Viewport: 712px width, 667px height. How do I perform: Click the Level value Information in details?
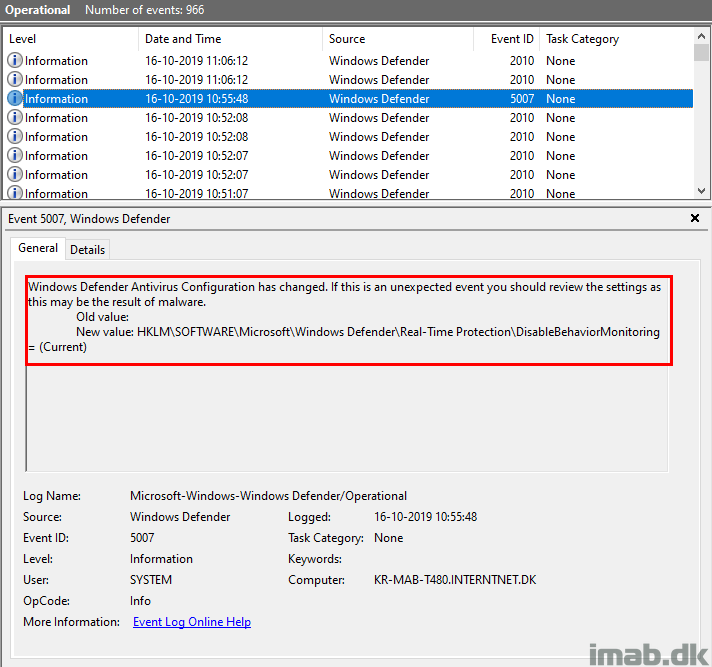click(x=161, y=559)
